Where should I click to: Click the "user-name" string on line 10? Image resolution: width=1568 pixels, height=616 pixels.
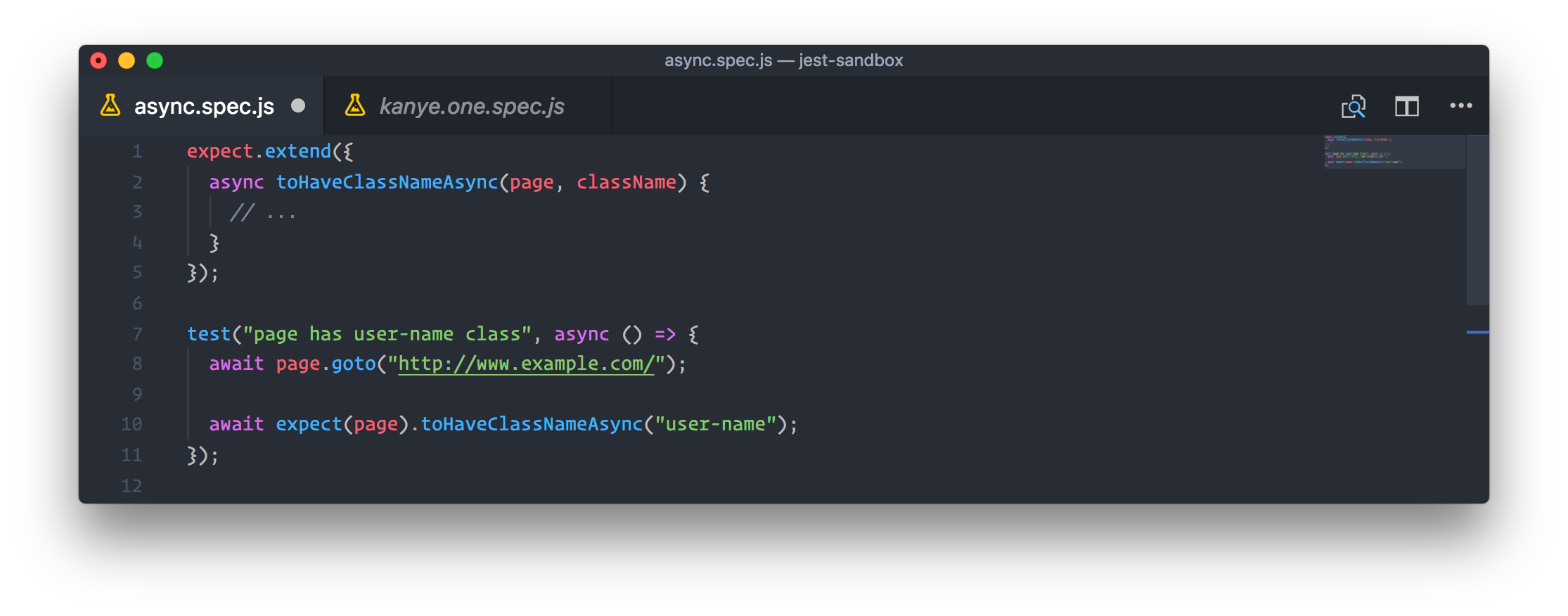715,424
